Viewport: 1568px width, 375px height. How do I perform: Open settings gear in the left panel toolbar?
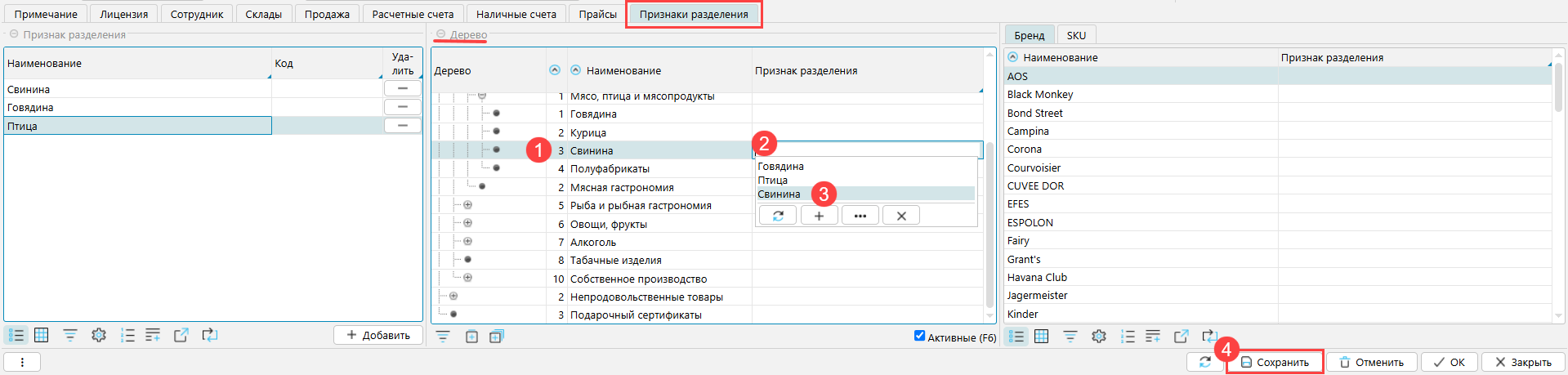click(99, 335)
